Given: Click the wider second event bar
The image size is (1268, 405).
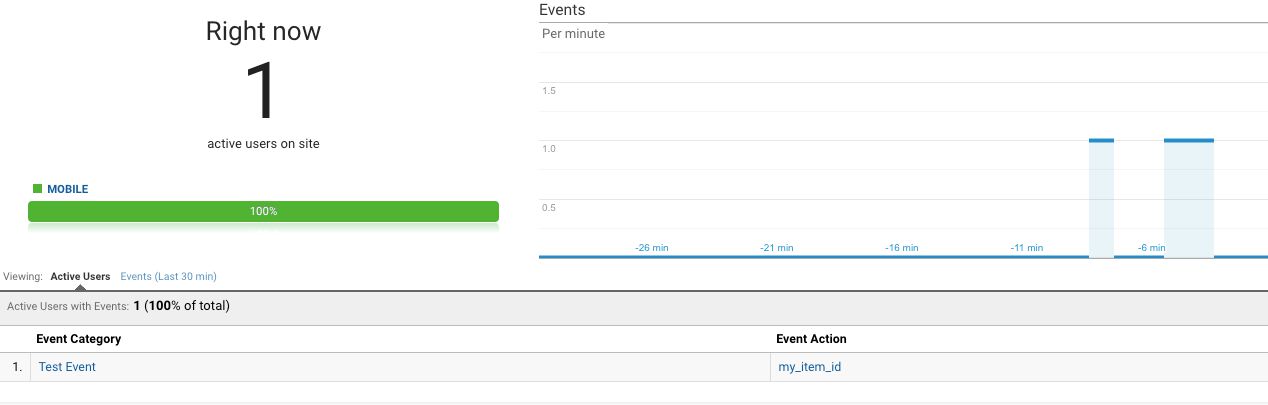Looking at the screenshot, I should coord(1189,198).
